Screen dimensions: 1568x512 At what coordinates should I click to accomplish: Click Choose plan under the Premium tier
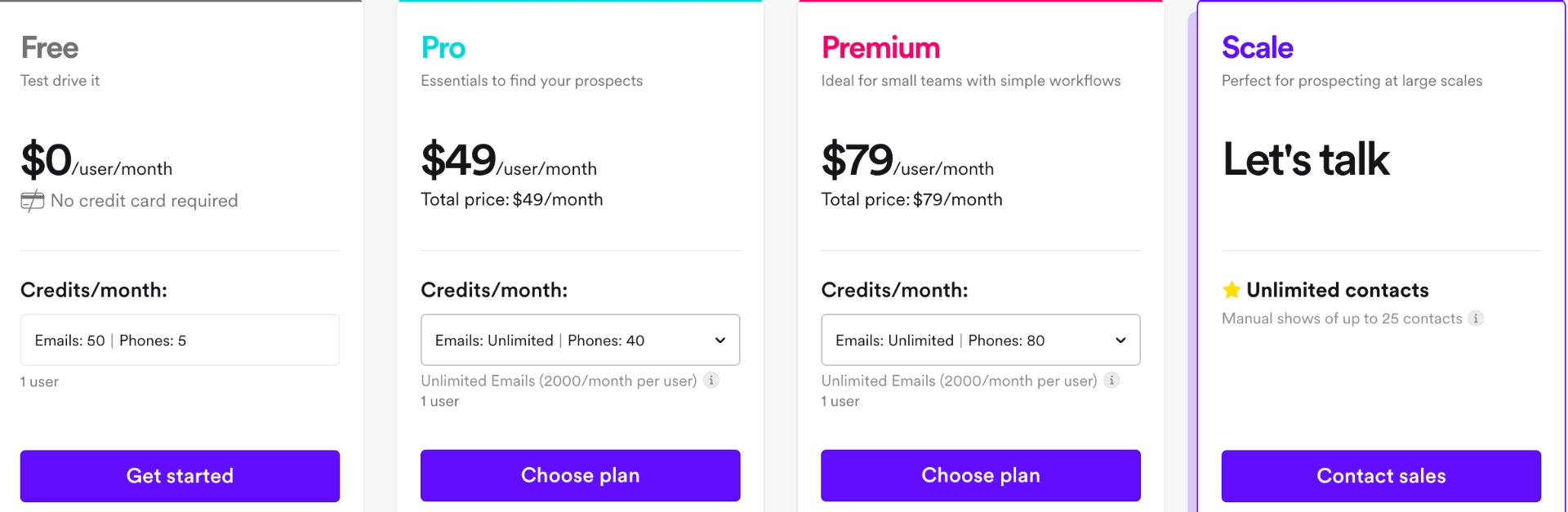(980, 475)
